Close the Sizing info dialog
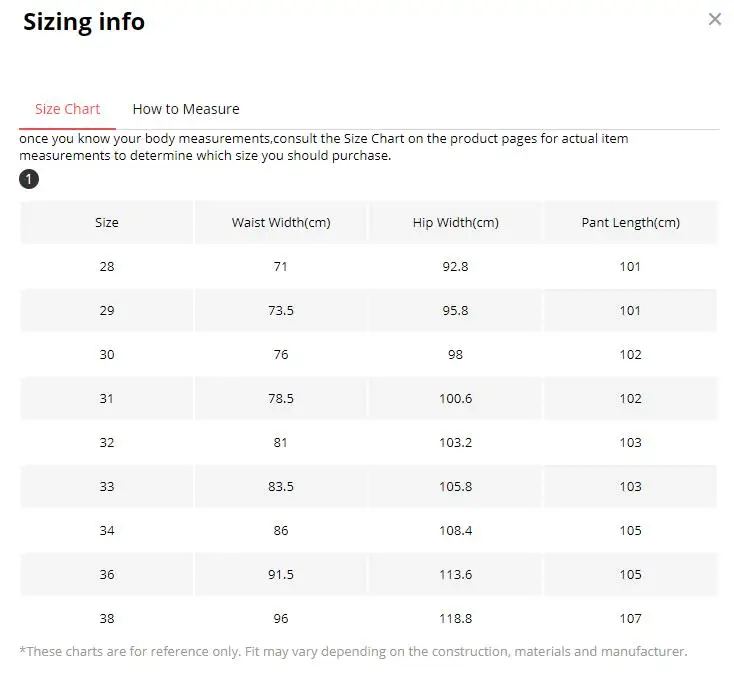 coord(714,19)
